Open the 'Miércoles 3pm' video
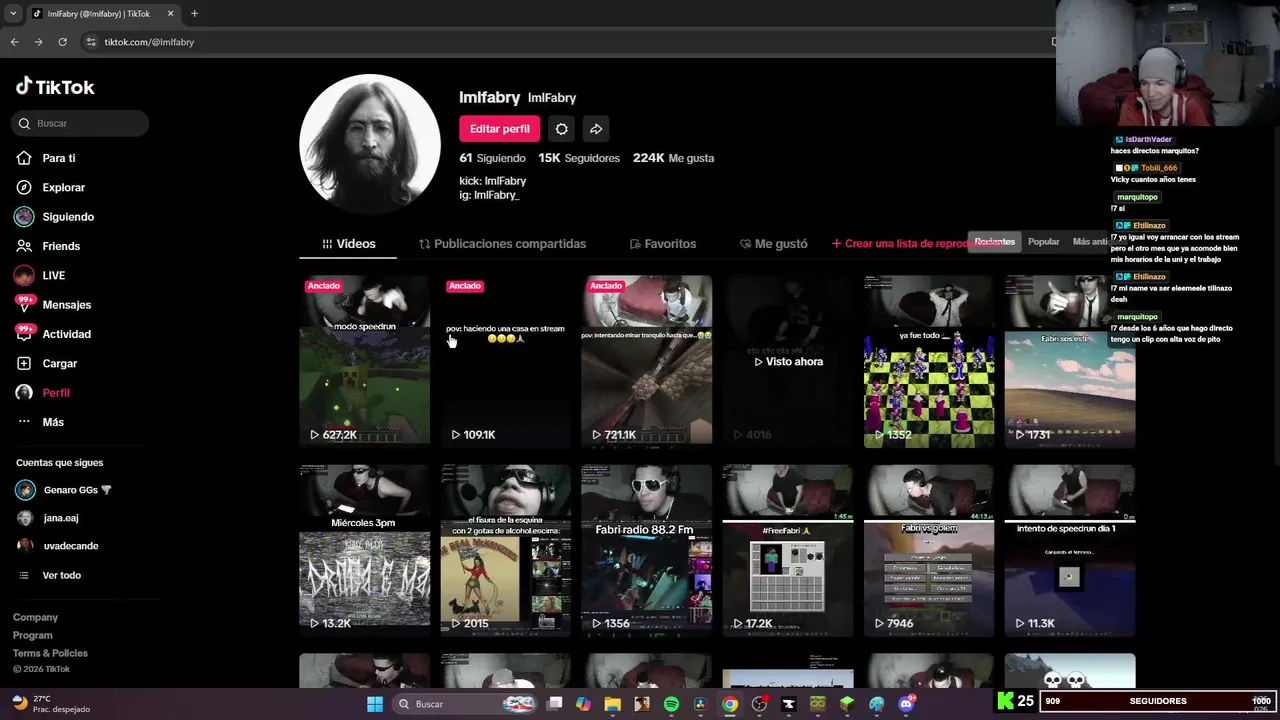 tap(364, 550)
